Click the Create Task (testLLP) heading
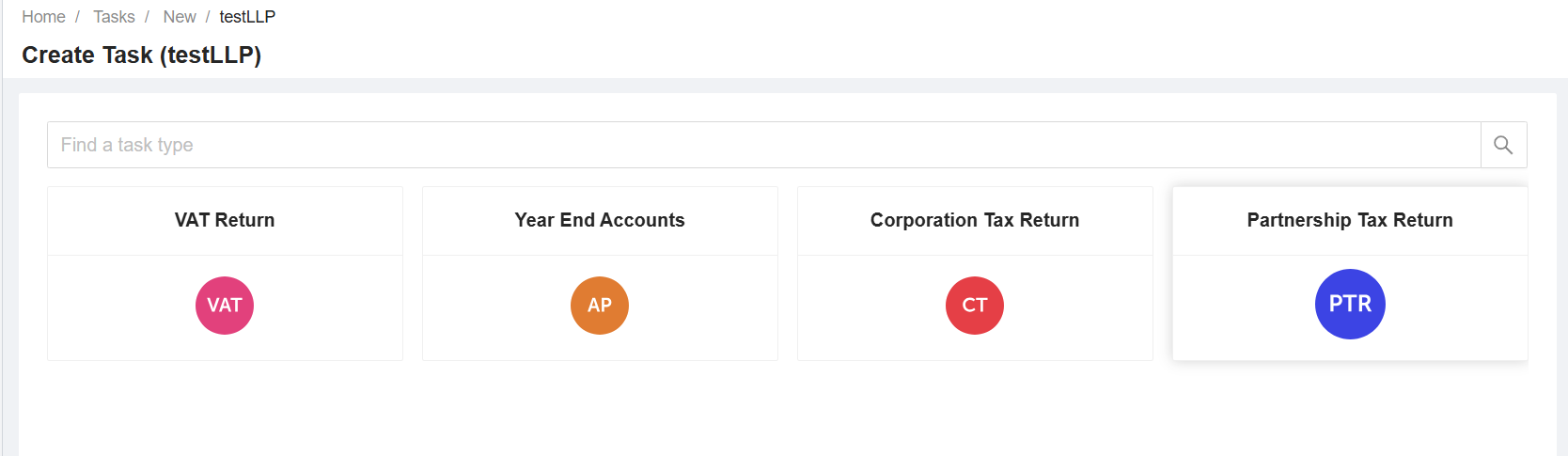Screen dimensions: 1568x456 (x=141, y=55)
